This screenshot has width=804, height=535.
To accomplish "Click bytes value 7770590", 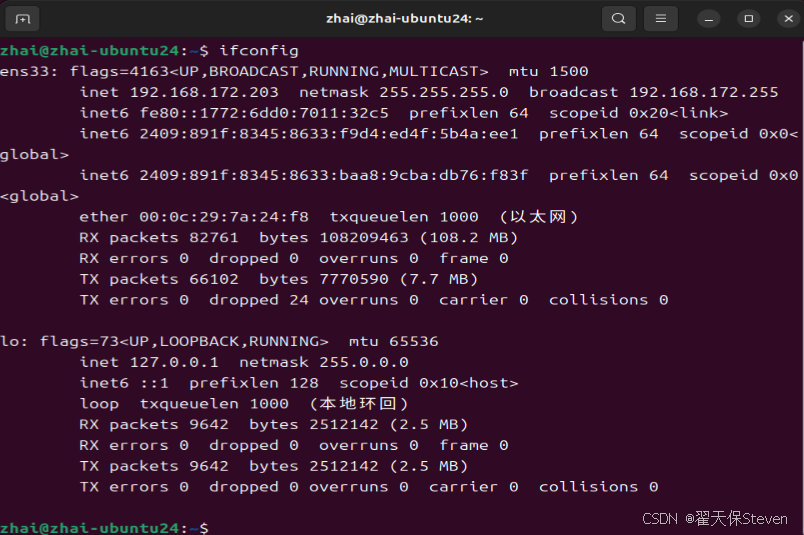I will click(x=354, y=279).
